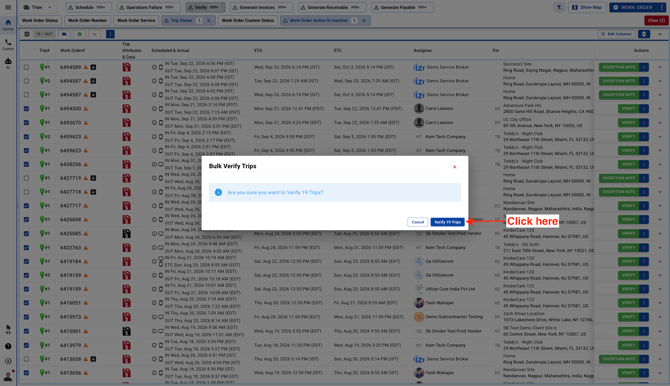
Task: Click the black document icon for work order 6425085
Action: point(126,233)
